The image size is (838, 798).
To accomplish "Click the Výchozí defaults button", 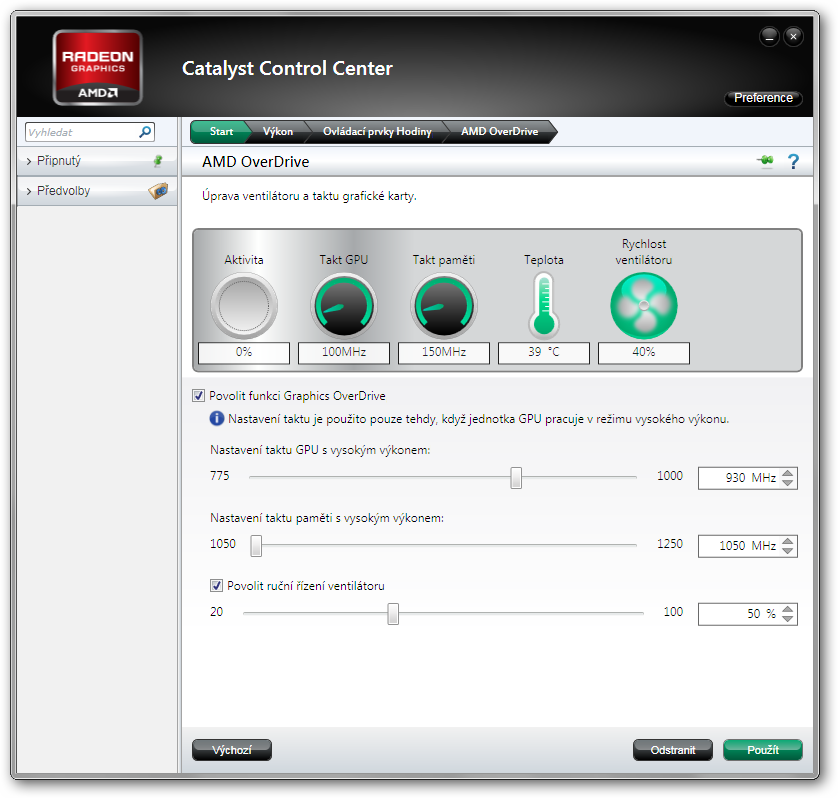I will 231,750.
